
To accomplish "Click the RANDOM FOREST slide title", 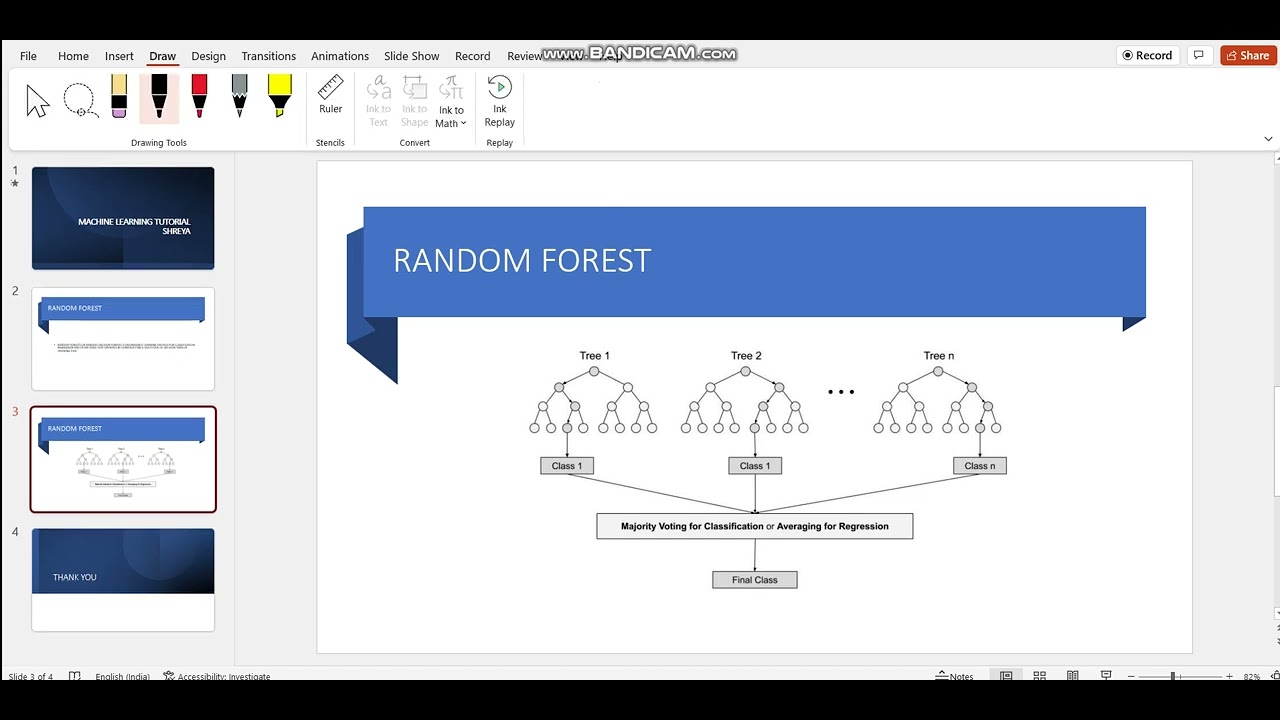I will [x=522, y=261].
